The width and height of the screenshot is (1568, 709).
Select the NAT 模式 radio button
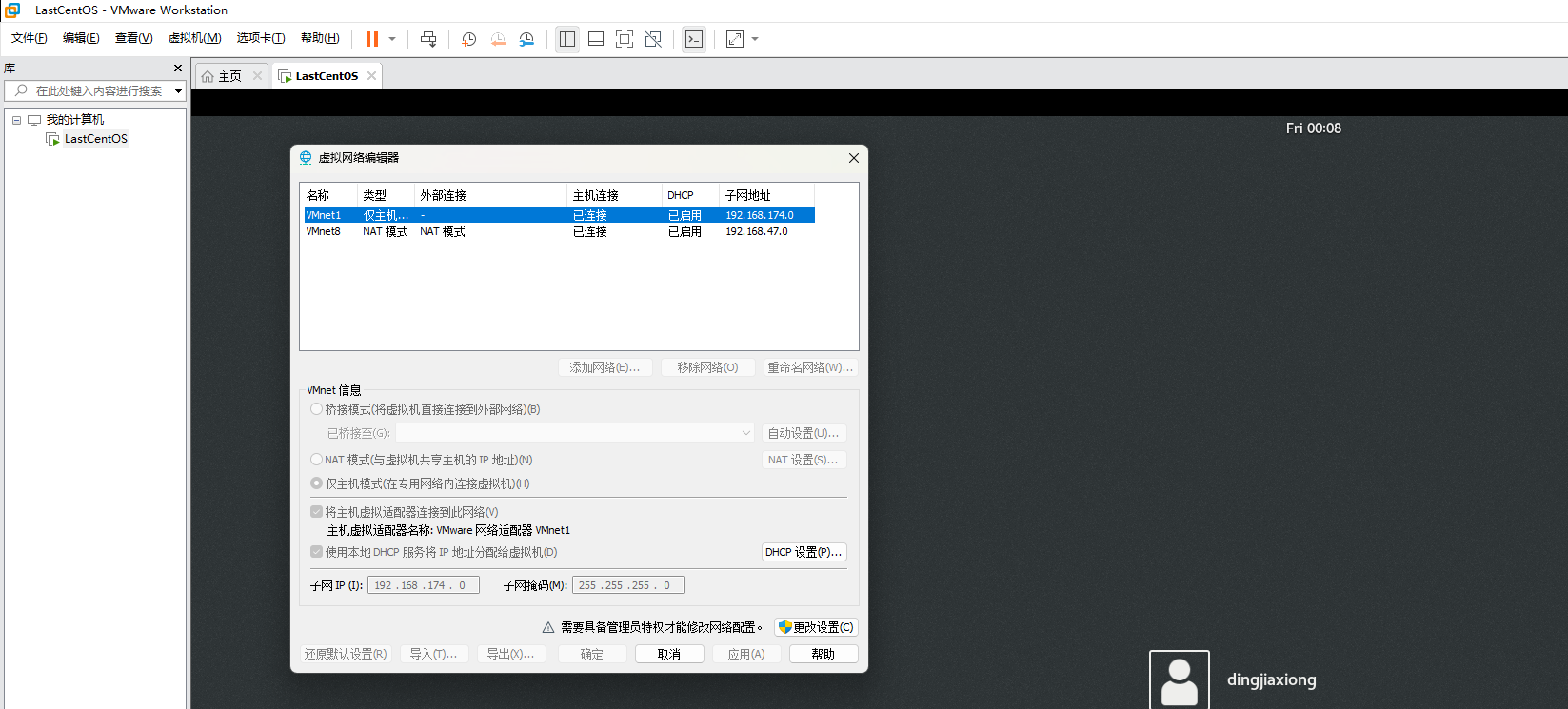[x=316, y=460]
